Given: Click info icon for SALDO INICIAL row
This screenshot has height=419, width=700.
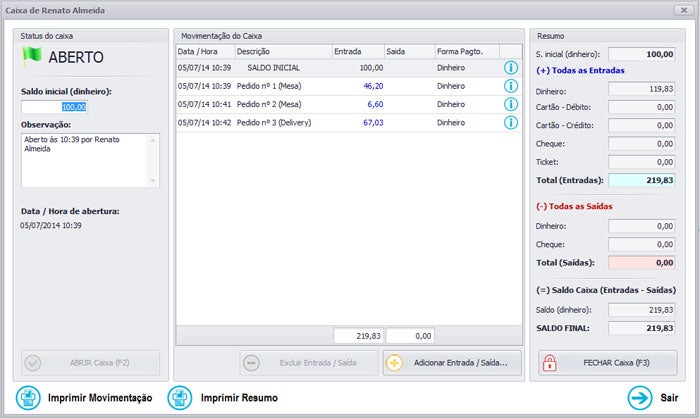Looking at the screenshot, I should [x=511, y=68].
